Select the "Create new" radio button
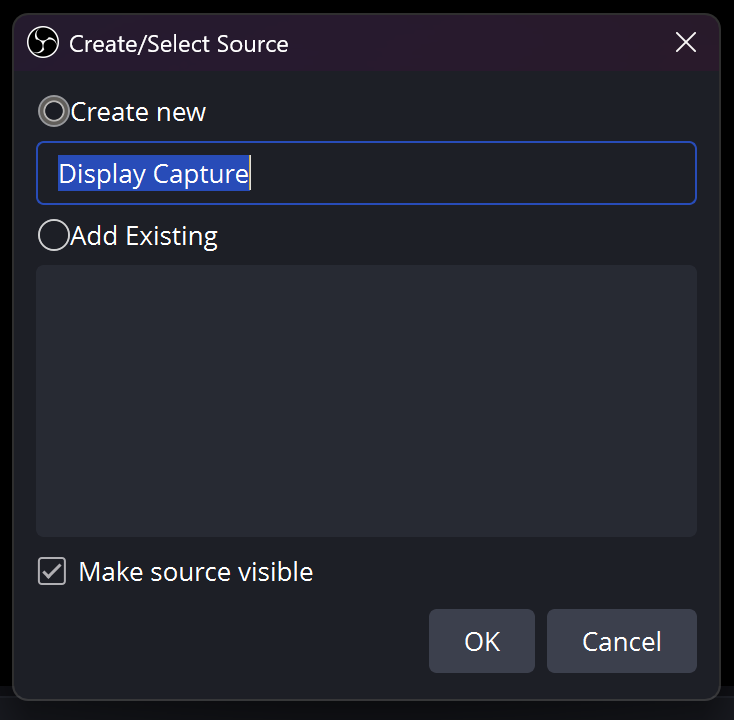734x720 pixels. click(x=54, y=111)
